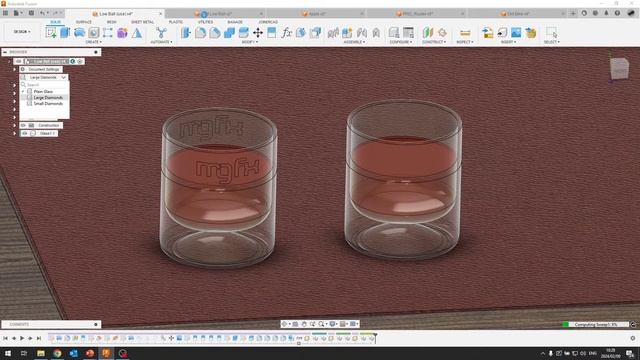
Task: Click the Select tool icon
Action: tap(551, 33)
